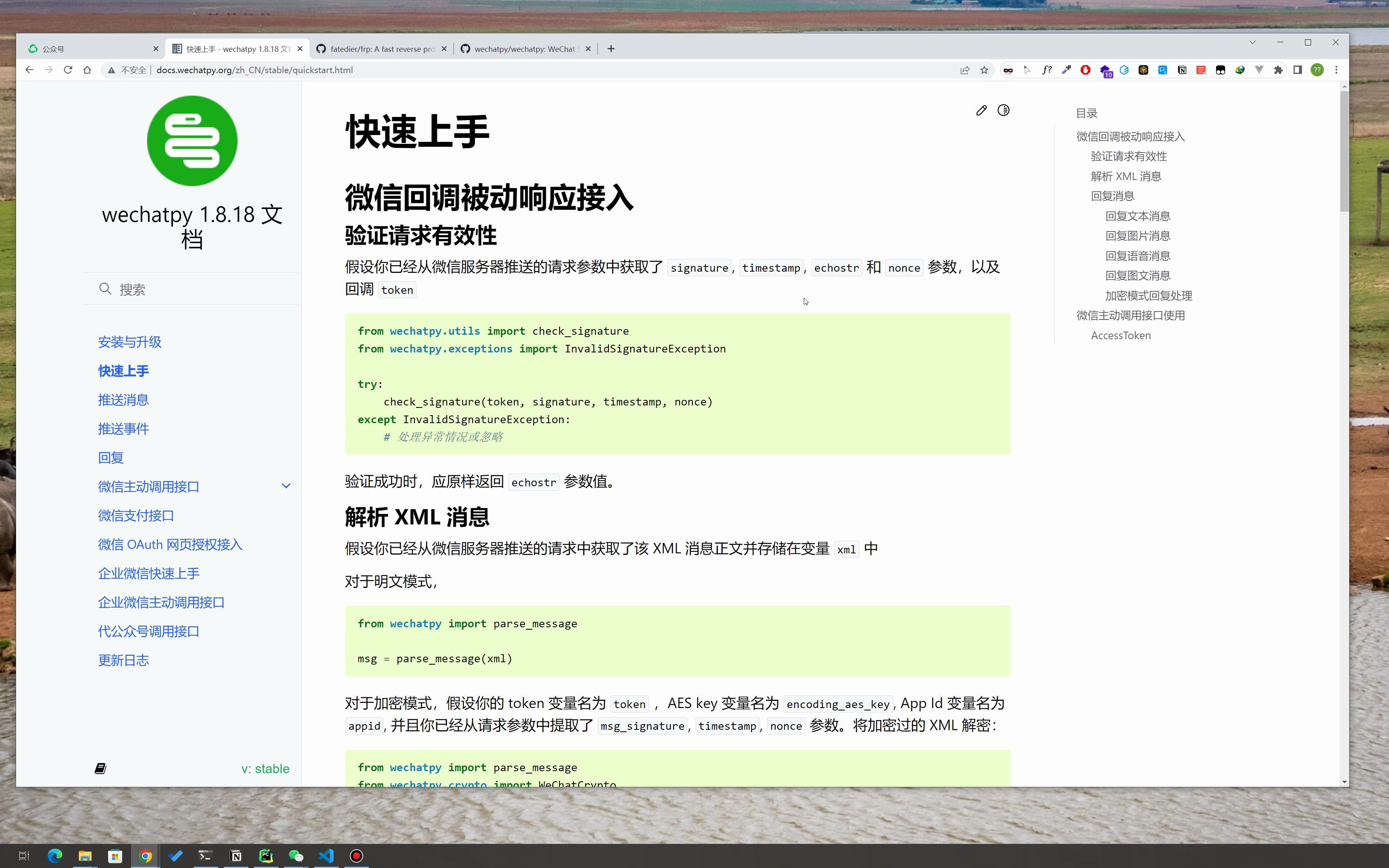Open Visual Studio Code from the taskbar
This screenshot has height=868, width=1389.
326,856
